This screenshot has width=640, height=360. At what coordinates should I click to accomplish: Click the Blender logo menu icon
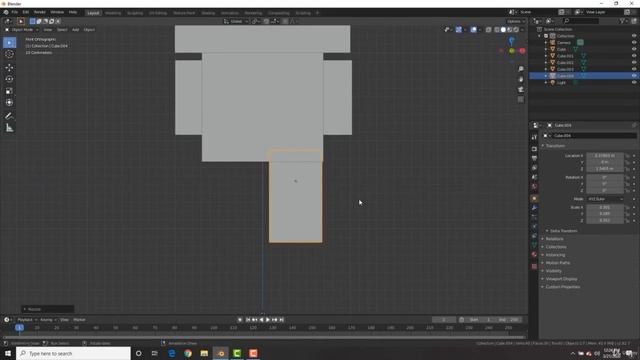(6, 12)
